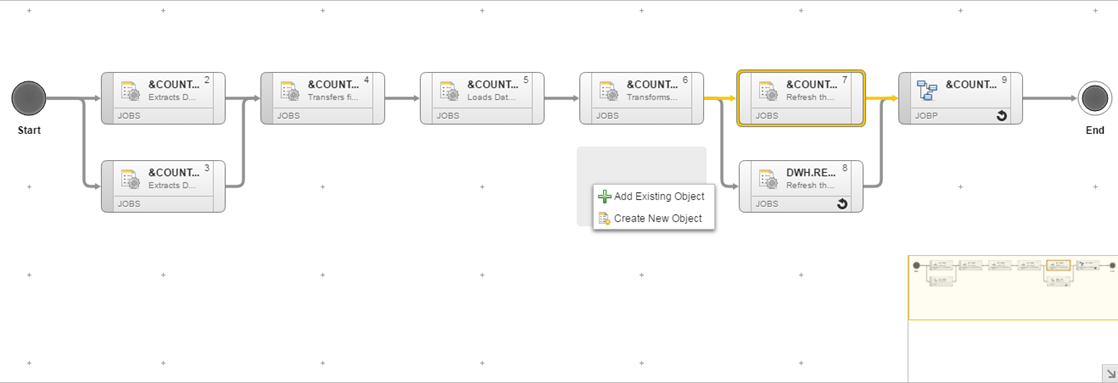The height and width of the screenshot is (383, 1118).
Task: Click the gray placeholder drop area
Action: tap(641, 165)
